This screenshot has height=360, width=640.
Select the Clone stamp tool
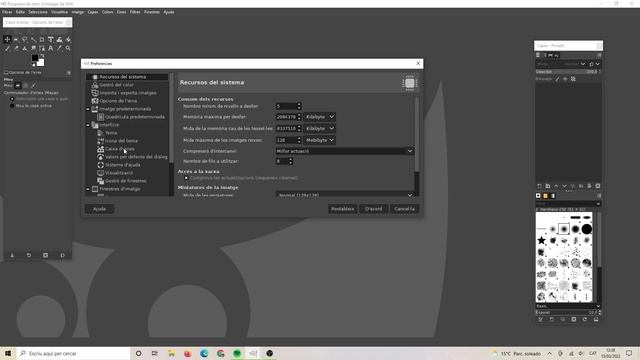[24, 48]
